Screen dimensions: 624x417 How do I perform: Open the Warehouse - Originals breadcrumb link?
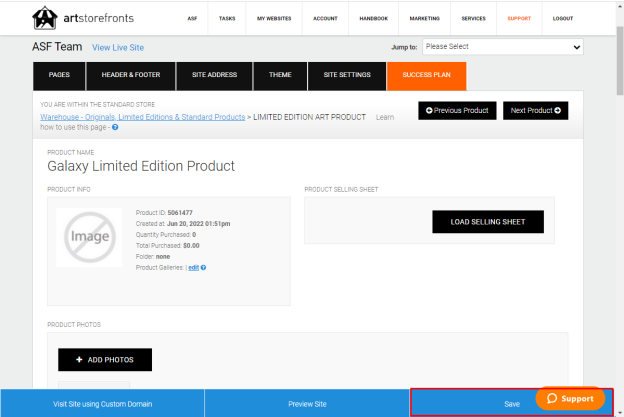[x=142, y=117]
